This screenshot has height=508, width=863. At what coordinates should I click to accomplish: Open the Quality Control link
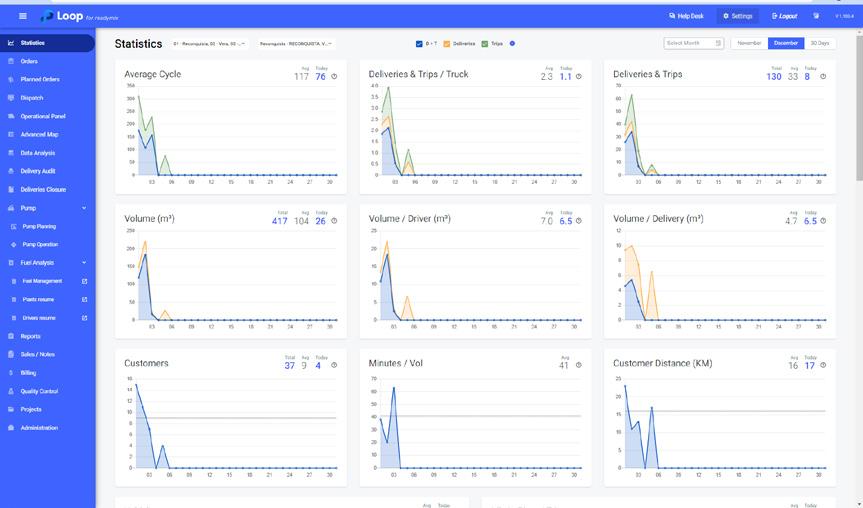click(39, 391)
